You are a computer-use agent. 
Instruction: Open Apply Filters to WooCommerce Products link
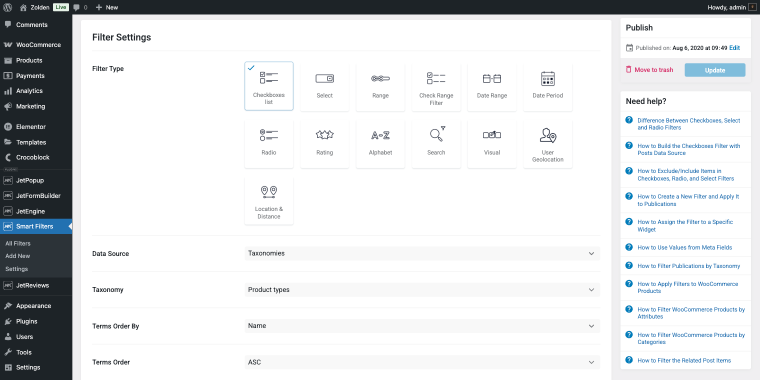coord(688,287)
